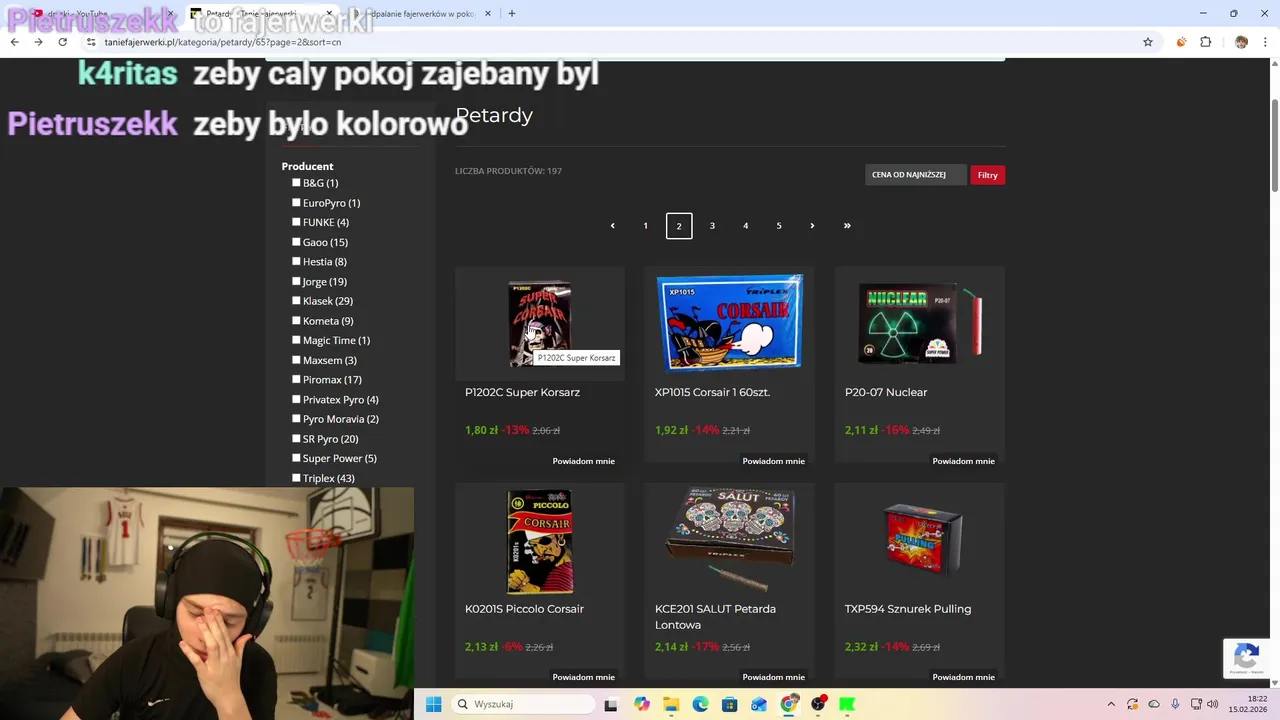Launch Copilot from the taskbar
Screen dimensions: 1280x720
point(641,704)
